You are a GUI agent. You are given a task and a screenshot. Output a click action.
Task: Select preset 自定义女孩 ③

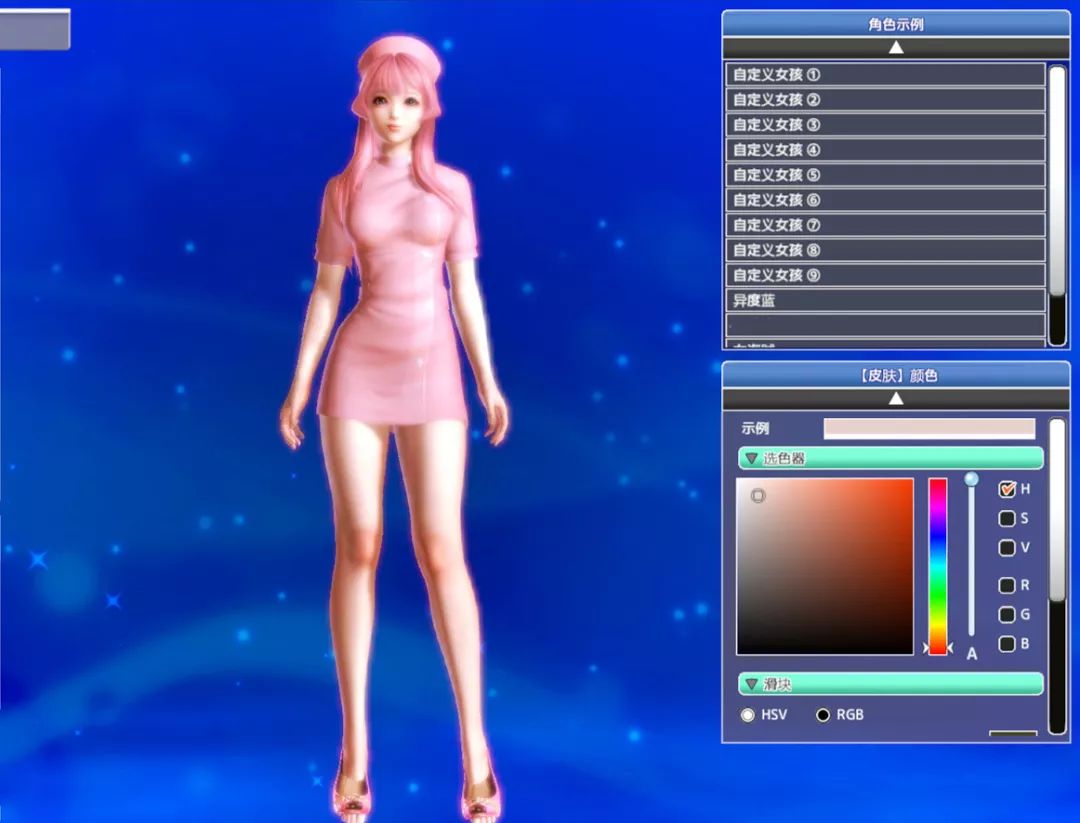(x=885, y=125)
